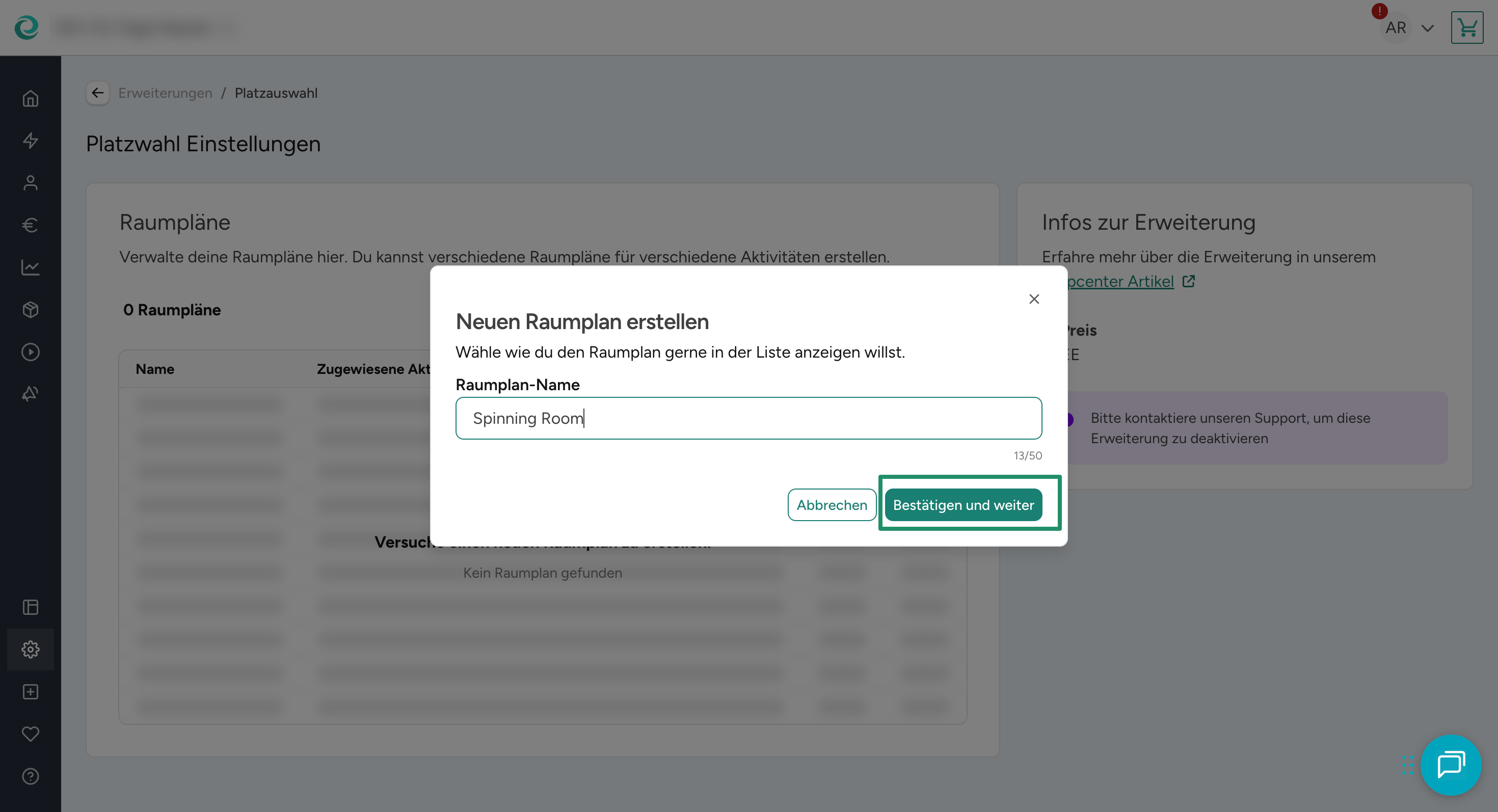1498x812 pixels.
Task: Open the help question mark icon
Action: point(30,776)
